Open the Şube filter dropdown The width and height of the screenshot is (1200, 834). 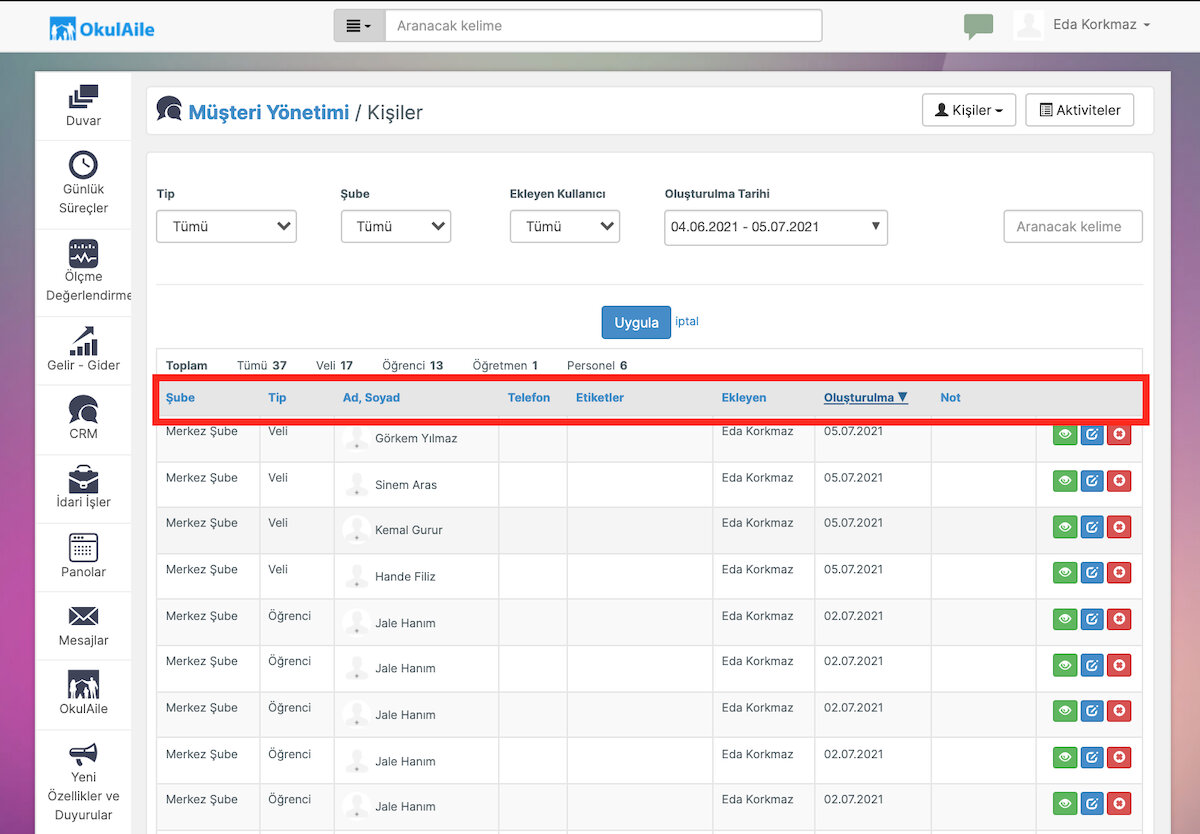(396, 226)
